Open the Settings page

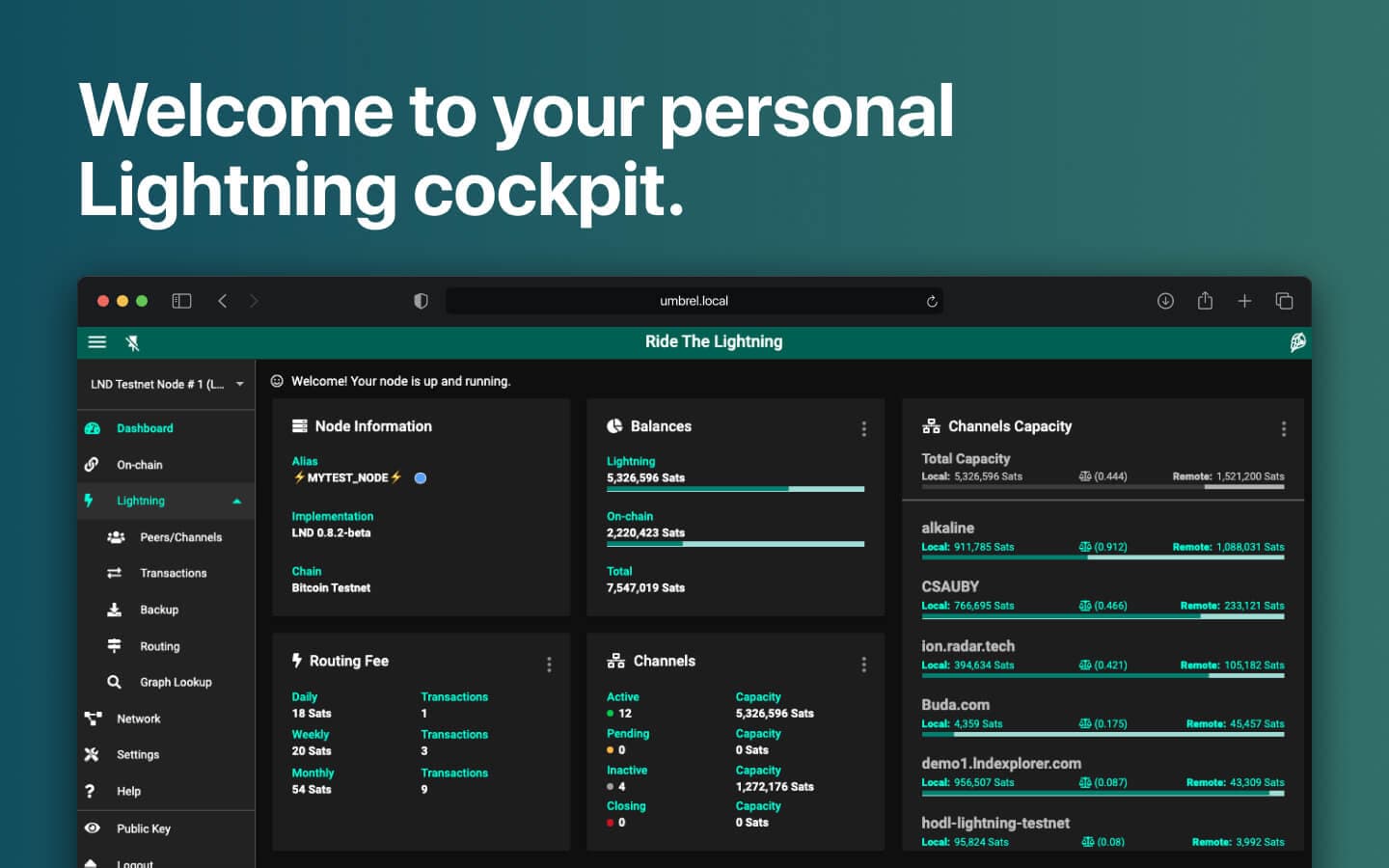(x=137, y=755)
